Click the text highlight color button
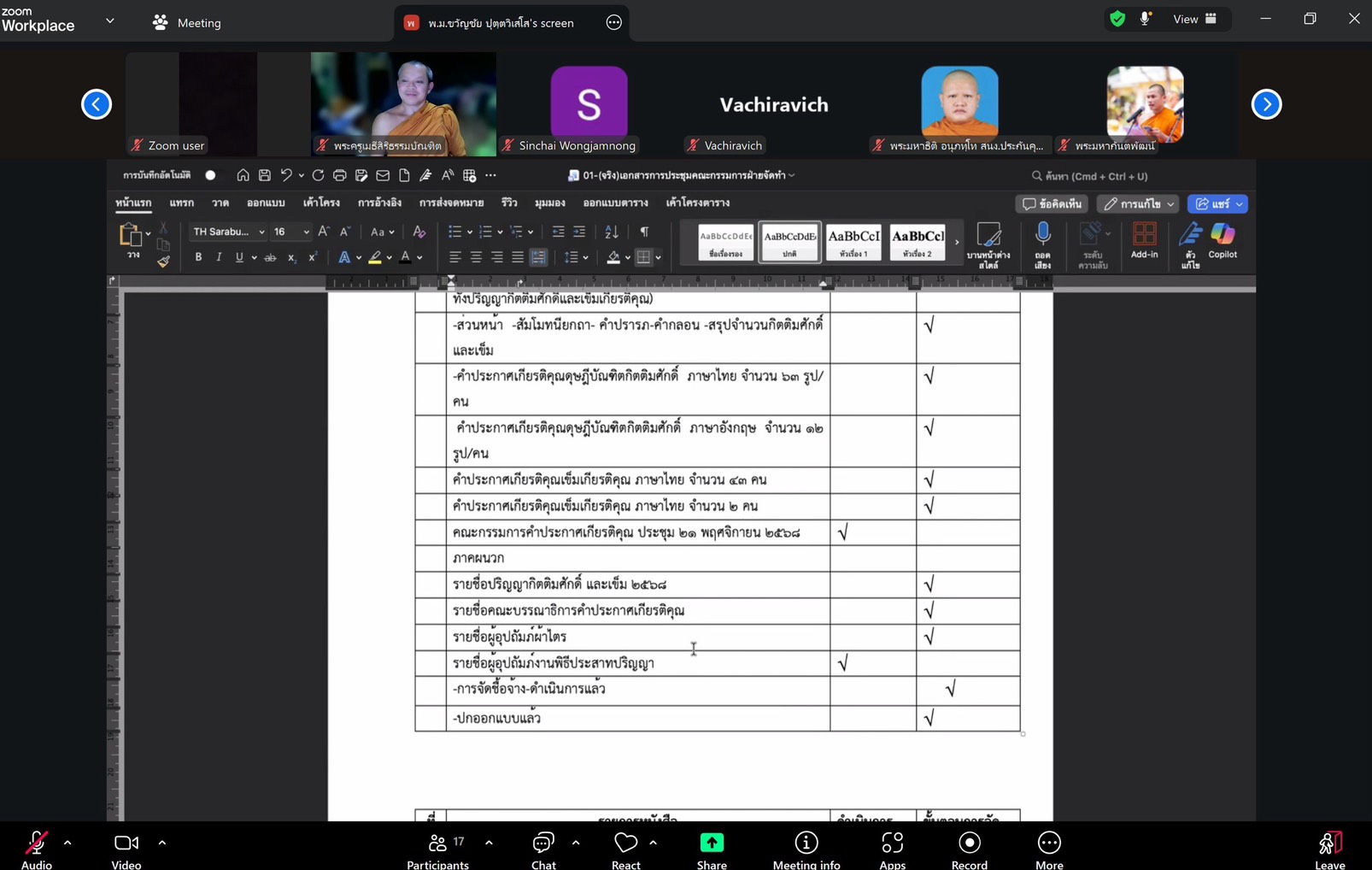Viewport: 1372px width, 870px height. (x=375, y=257)
